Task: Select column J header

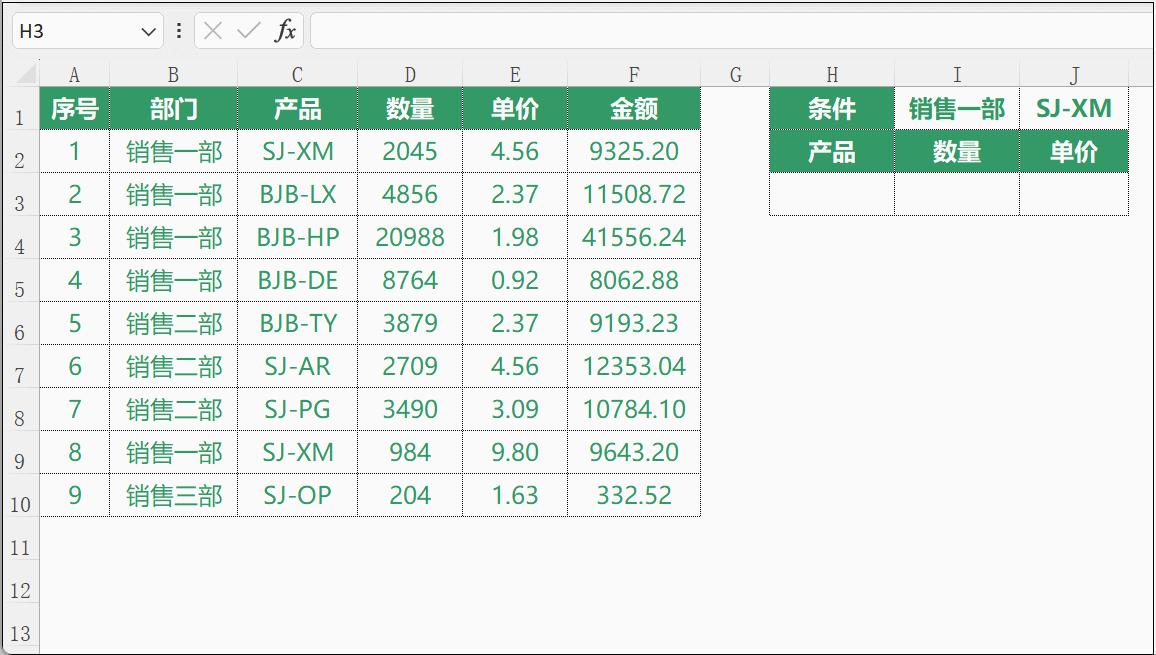Action: [x=1074, y=74]
